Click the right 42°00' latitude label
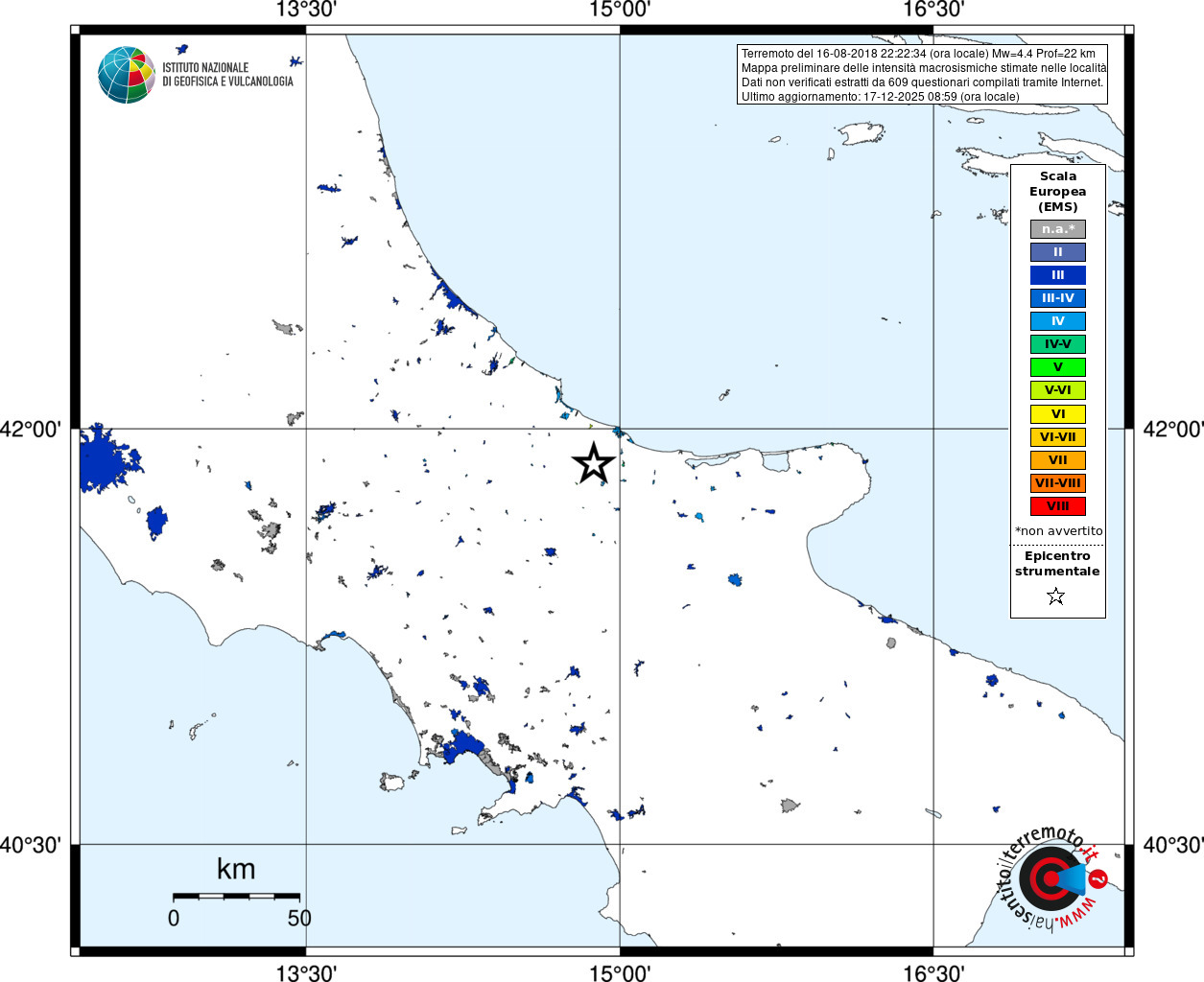This screenshot has height=982, width=1204. point(1172,429)
